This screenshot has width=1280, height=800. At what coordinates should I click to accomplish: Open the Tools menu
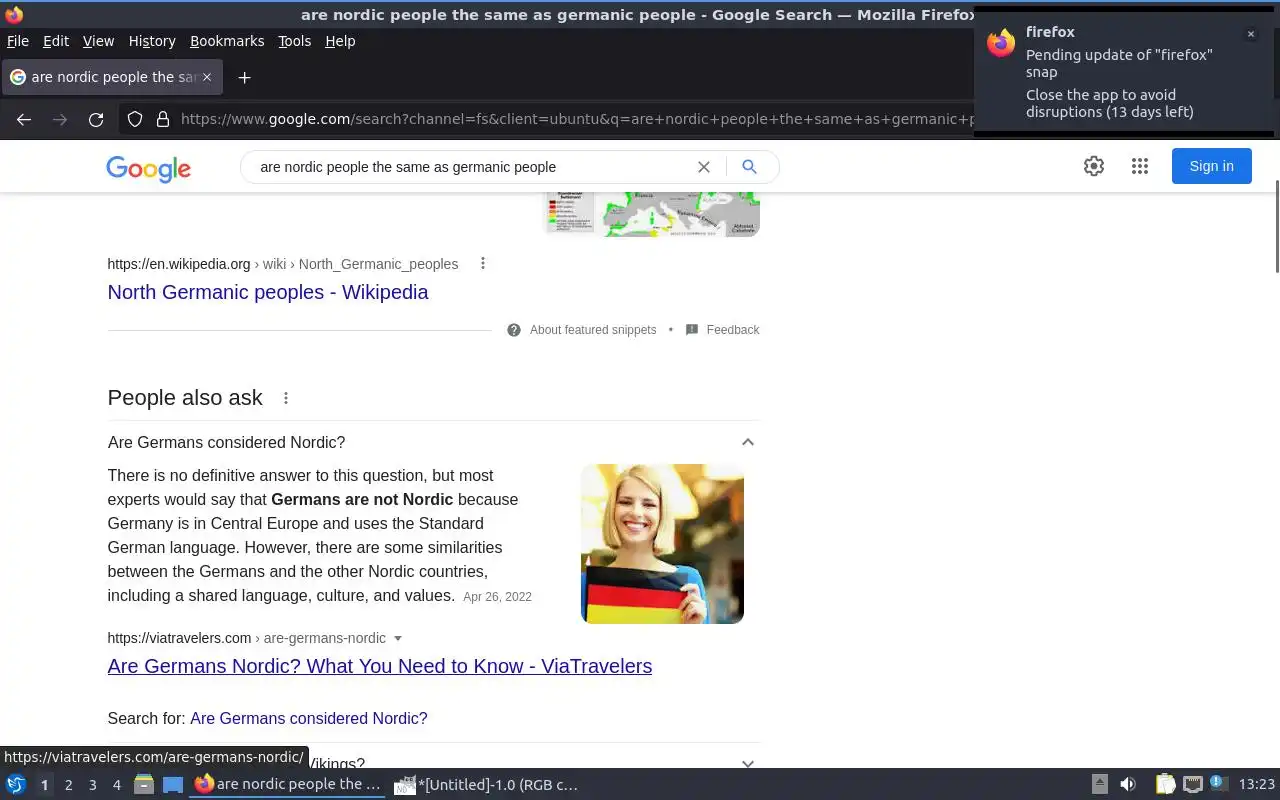coord(294,41)
